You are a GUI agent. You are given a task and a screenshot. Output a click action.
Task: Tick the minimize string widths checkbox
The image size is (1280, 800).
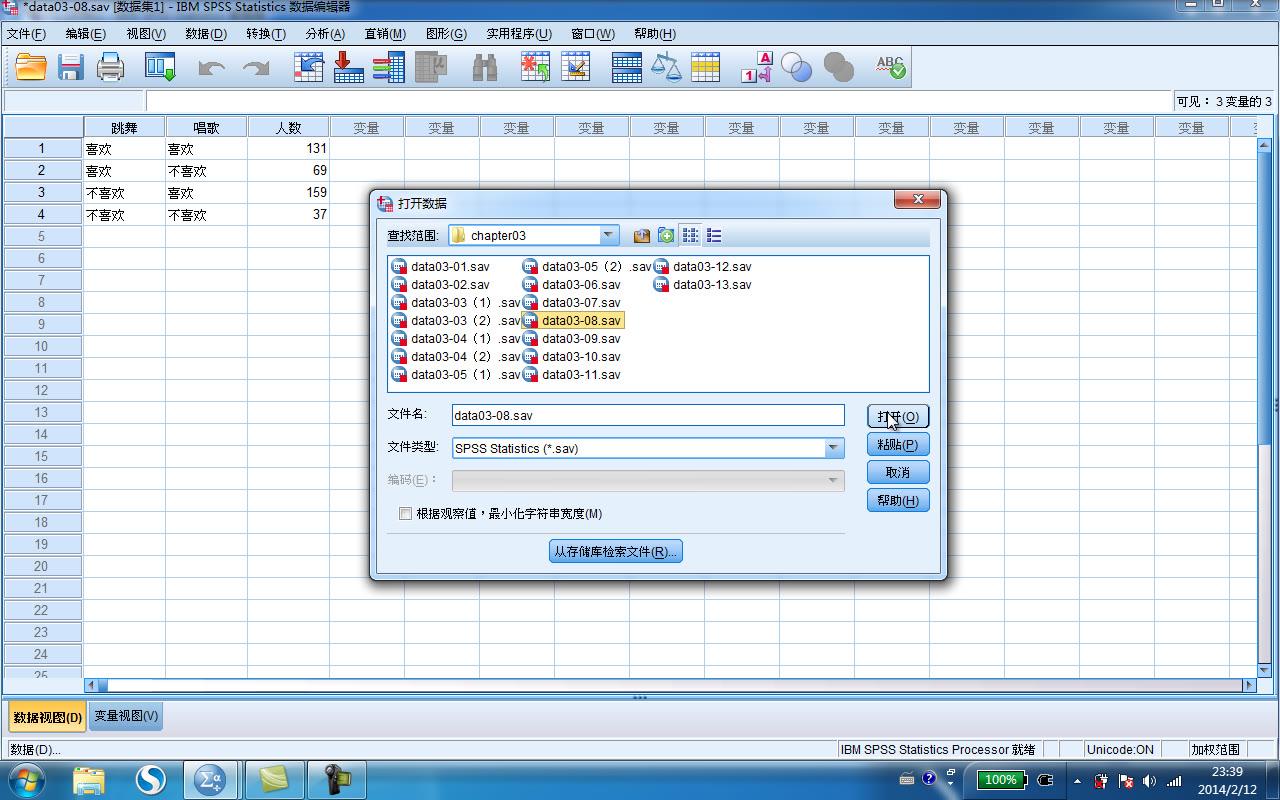[405, 514]
